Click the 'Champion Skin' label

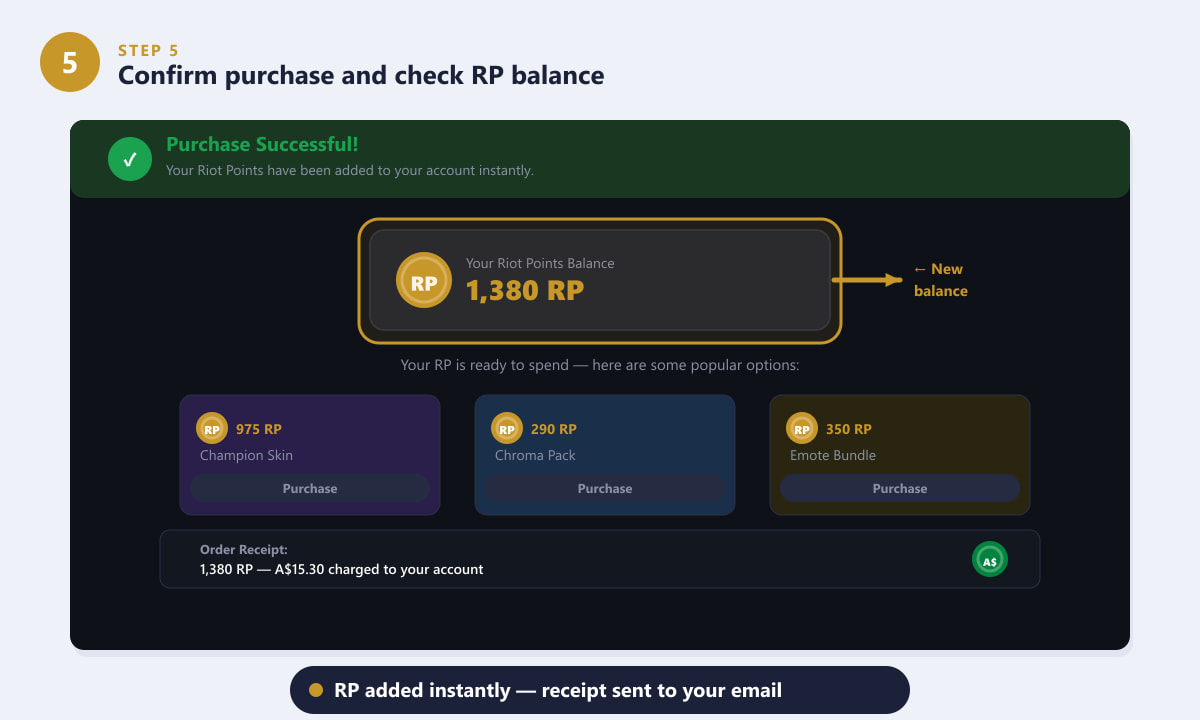coord(246,455)
